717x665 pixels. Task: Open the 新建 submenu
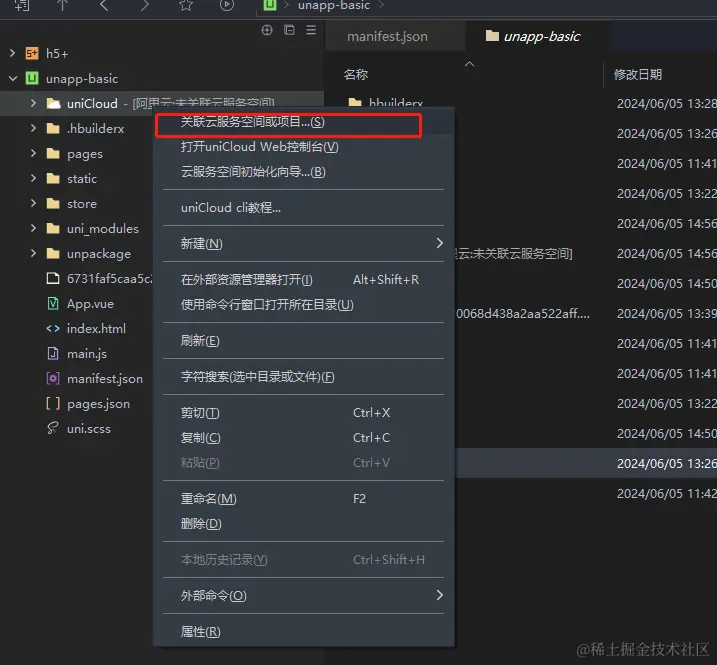coord(304,243)
